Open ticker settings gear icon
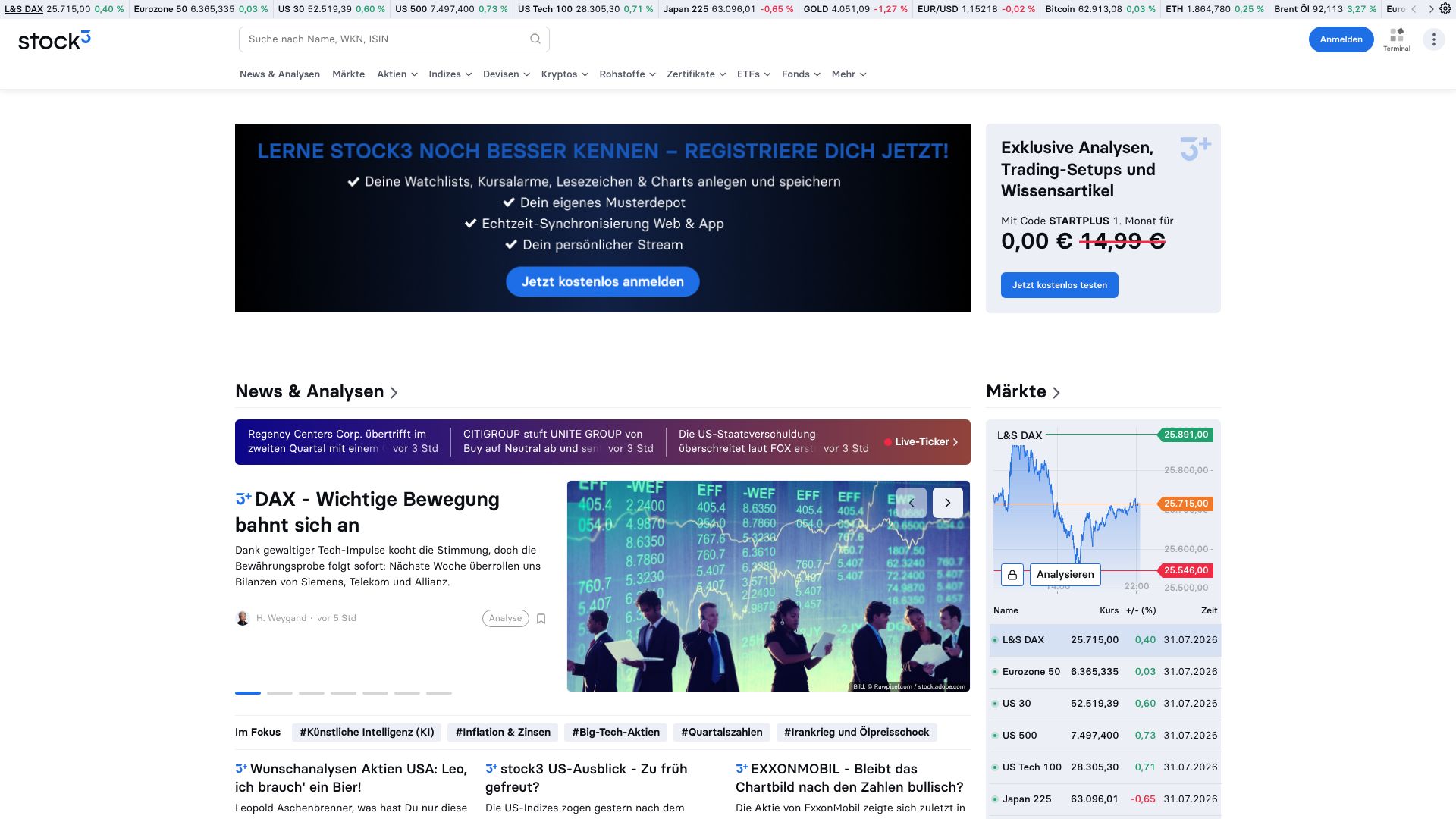 tap(1445, 9)
